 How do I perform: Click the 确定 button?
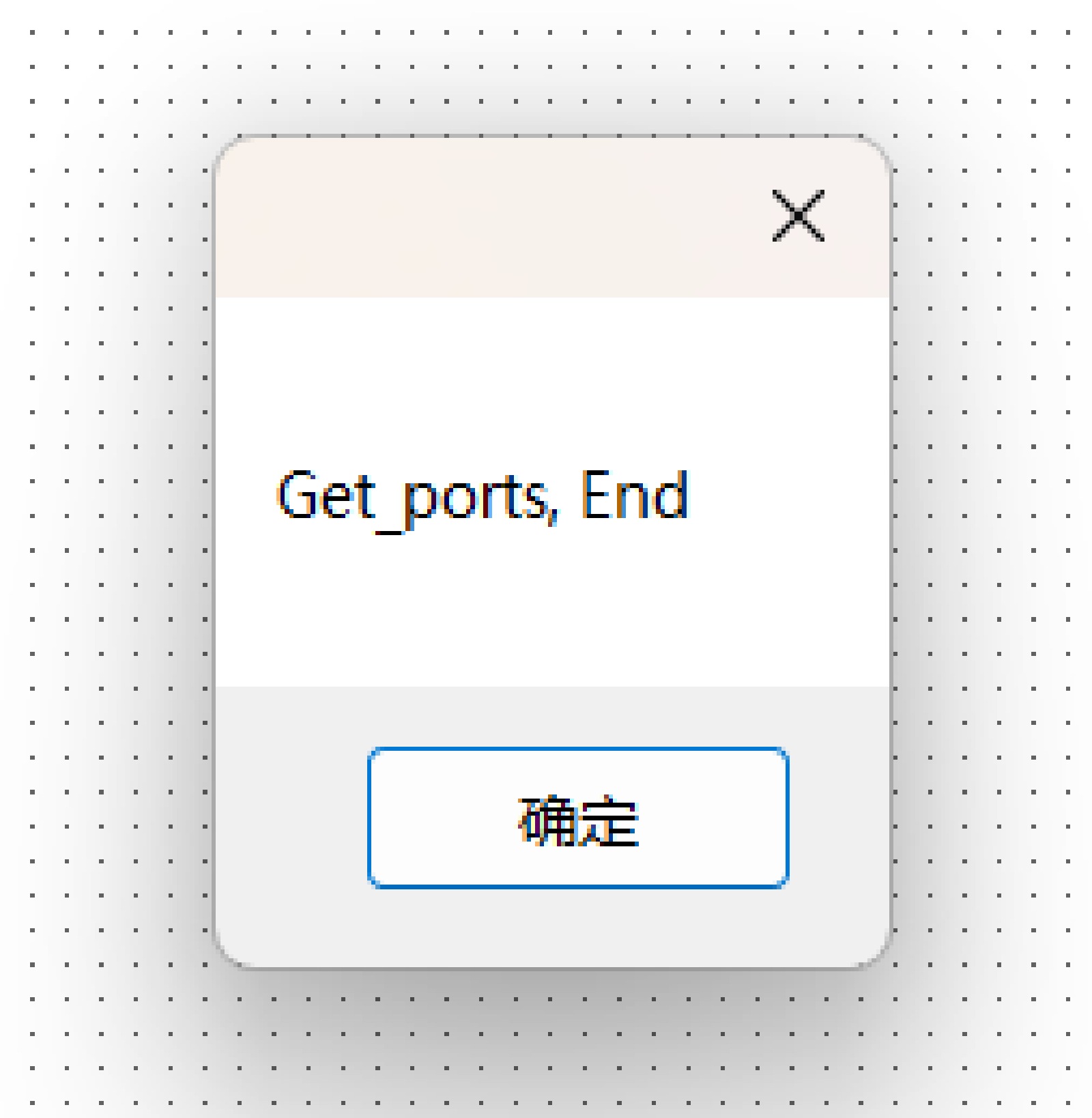coord(578,818)
